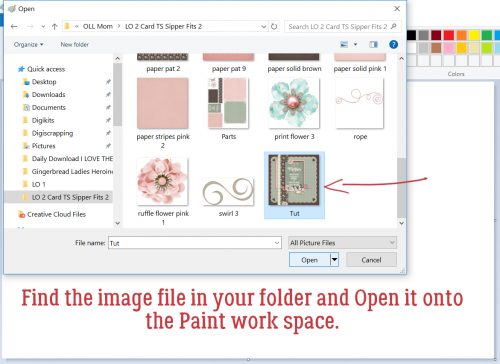
Task: Select the paper pat 9 file
Action: coord(229,63)
